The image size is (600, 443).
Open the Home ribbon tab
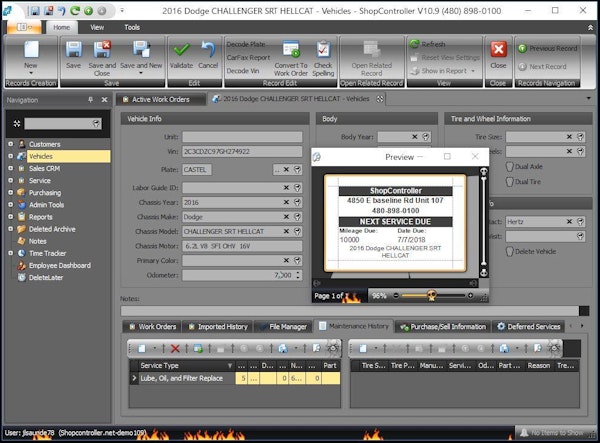(62, 28)
